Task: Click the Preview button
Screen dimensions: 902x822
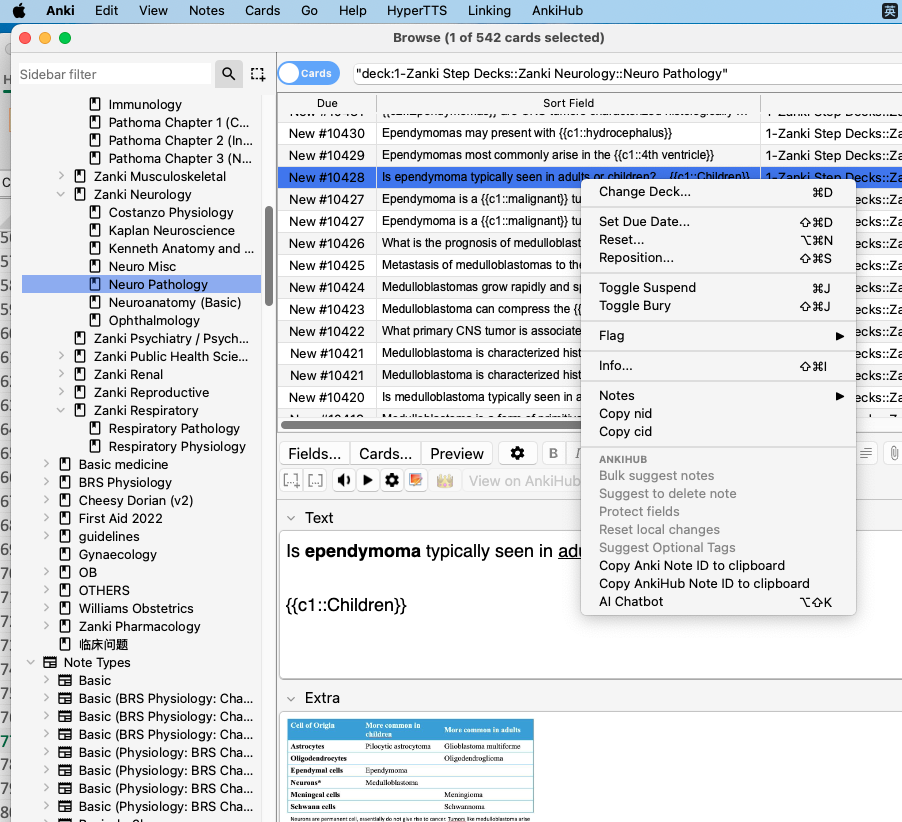Action: (x=457, y=453)
